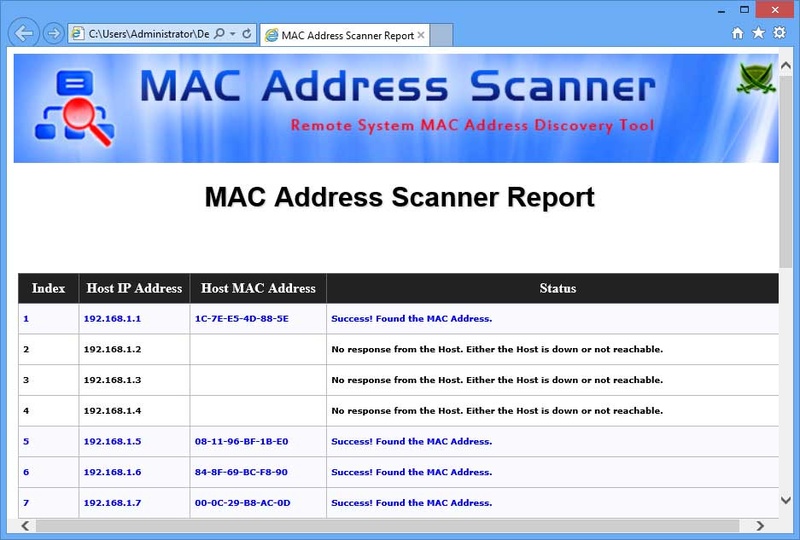
Task: Click the Host MAC Address column header
Action: click(x=258, y=288)
